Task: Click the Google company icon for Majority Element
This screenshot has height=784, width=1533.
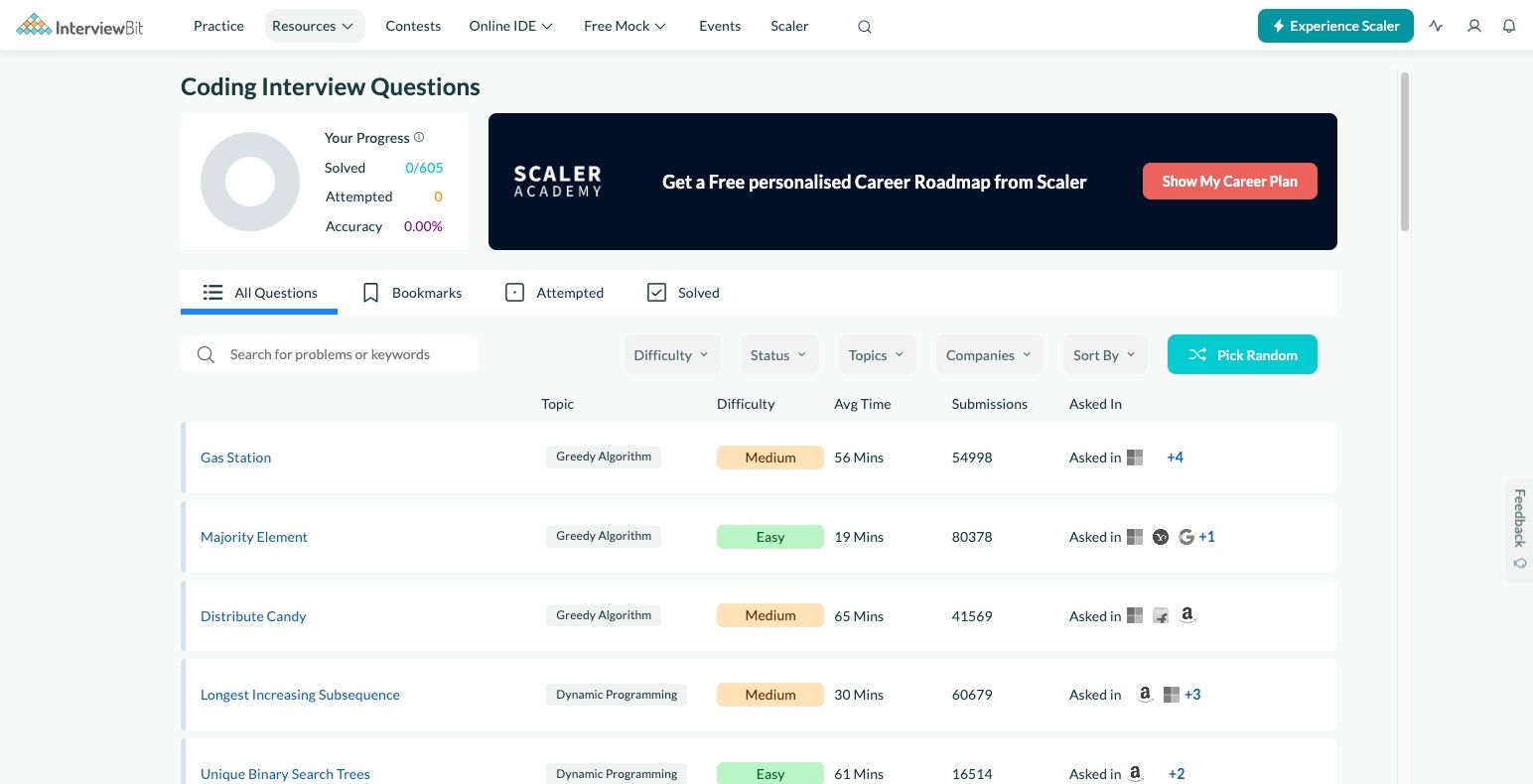Action: coord(1185,537)
